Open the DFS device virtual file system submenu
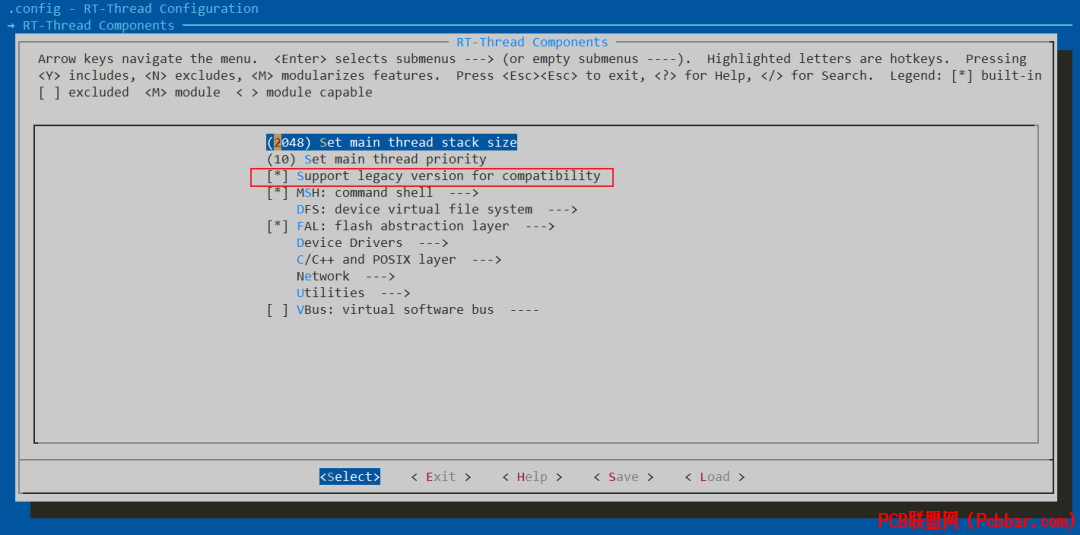Image resolution: width=1080 pixels, height=535 pixels. click(437, 209)
